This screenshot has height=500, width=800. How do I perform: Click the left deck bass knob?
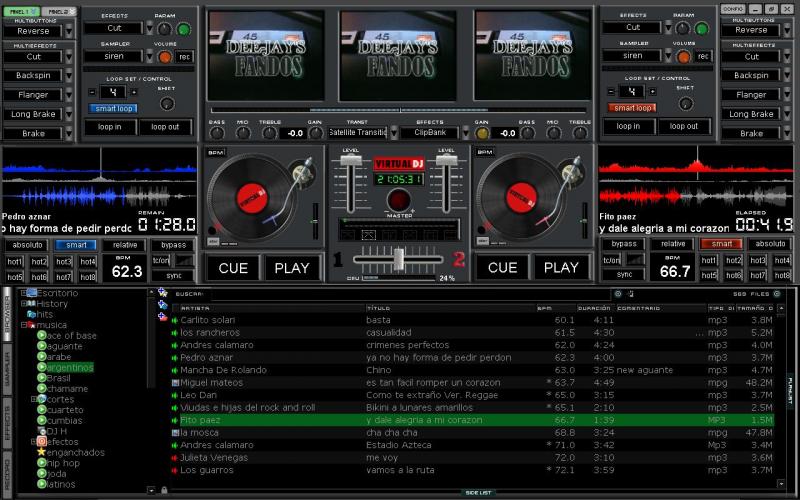(x=217, y=132)
